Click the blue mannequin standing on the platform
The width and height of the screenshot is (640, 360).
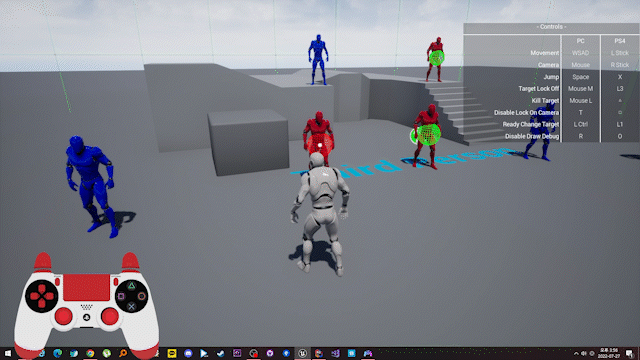point(318,60)
